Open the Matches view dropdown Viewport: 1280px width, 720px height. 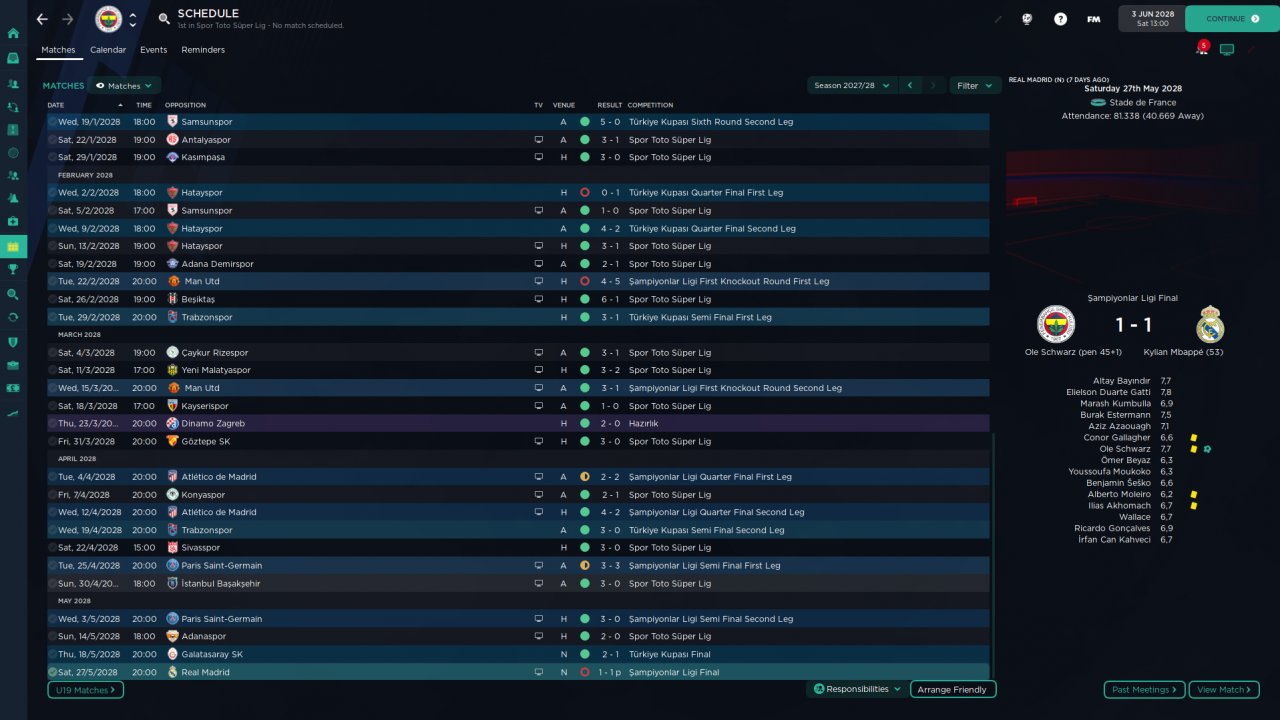124,86
